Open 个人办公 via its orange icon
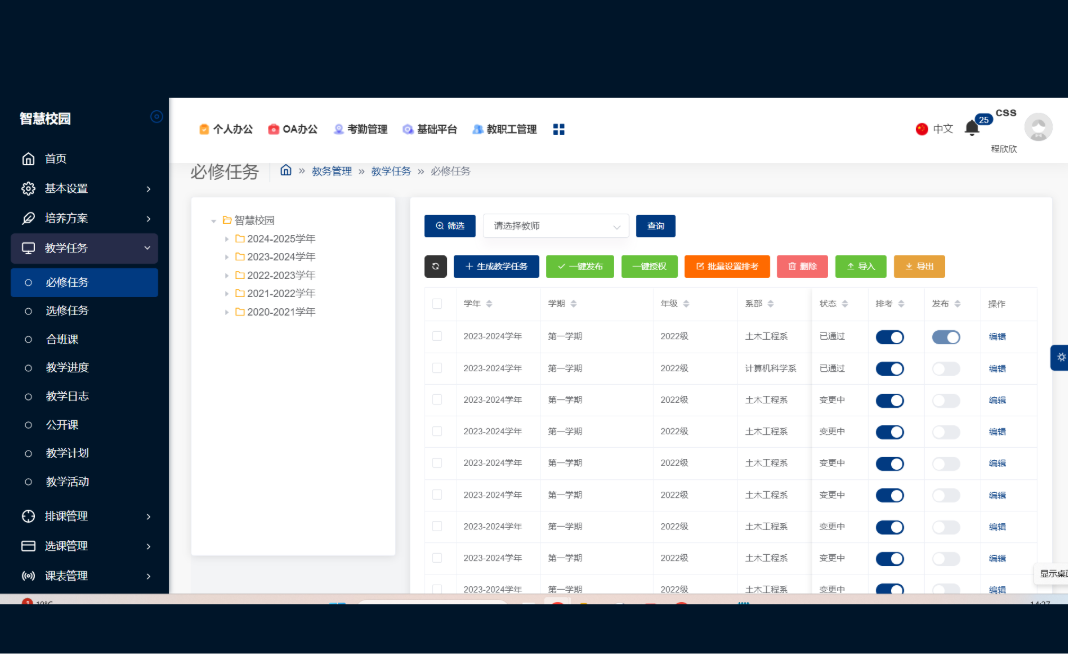Screen dimensions: 1068x654 204,129
